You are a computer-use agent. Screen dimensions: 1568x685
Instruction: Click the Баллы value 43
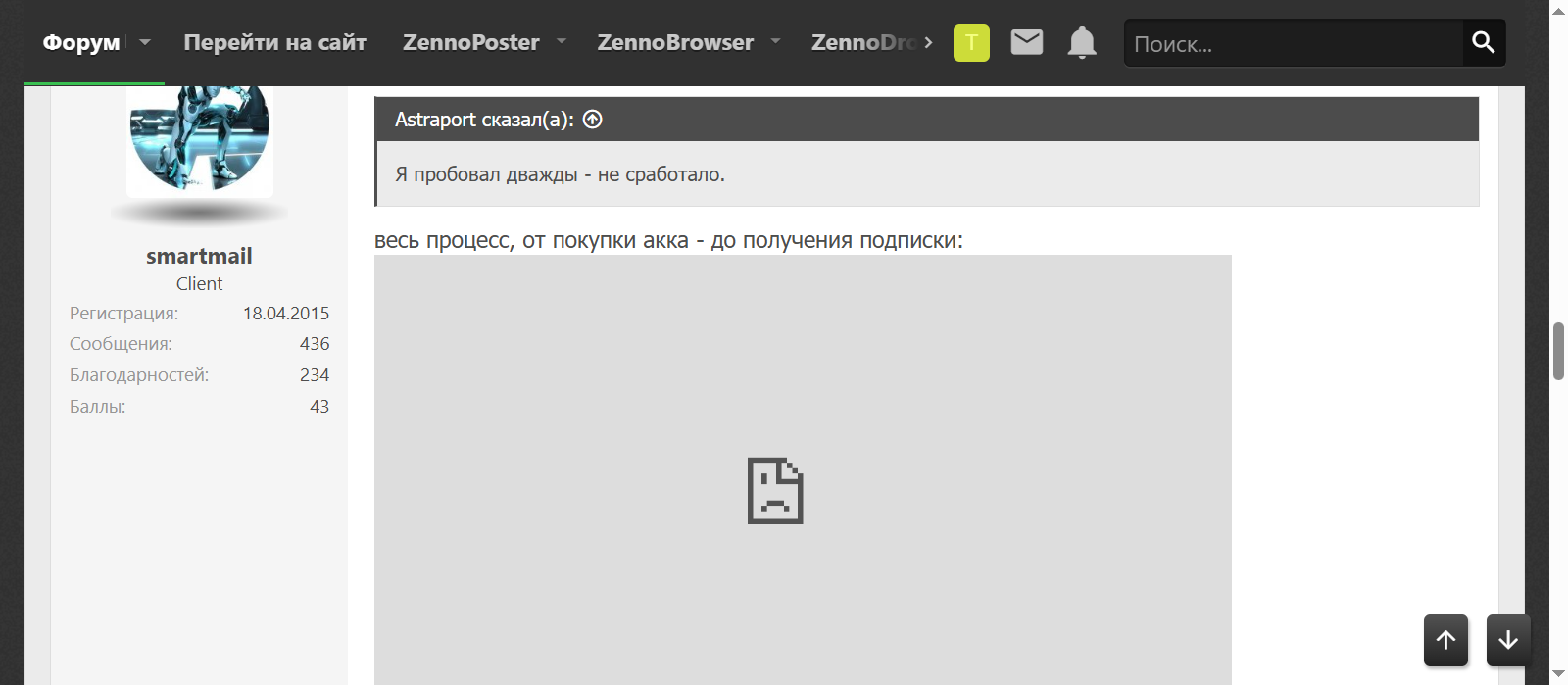click(319, 407)
